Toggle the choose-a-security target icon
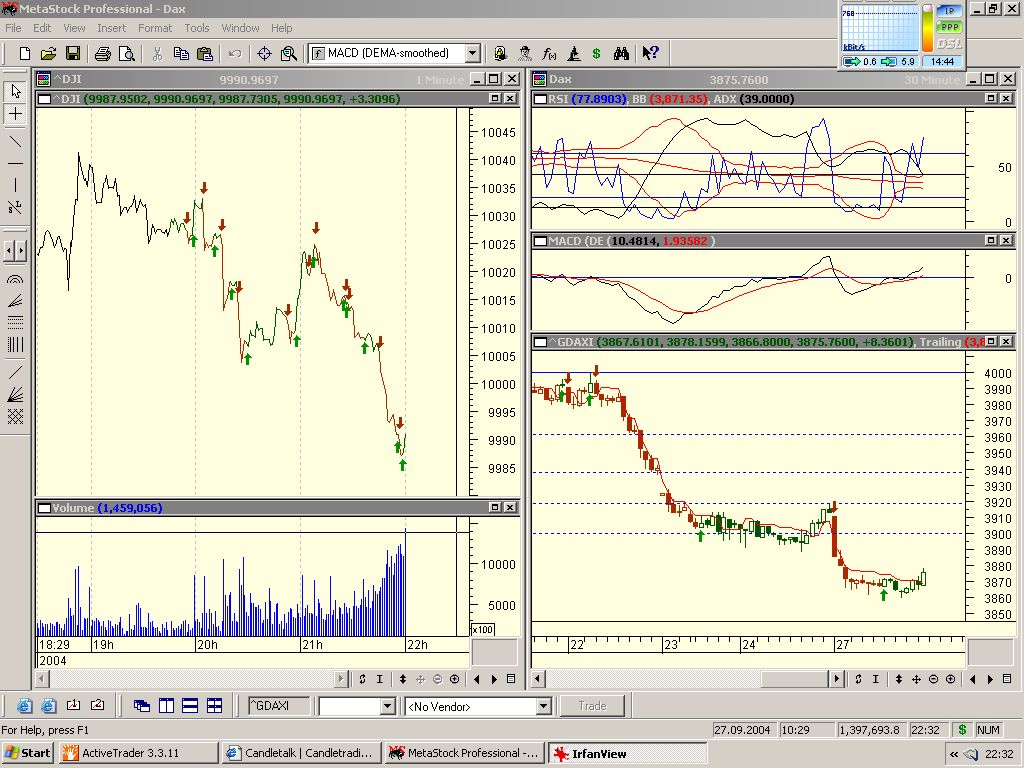This screenshot has width=1024, height=768. click(265, 54)
